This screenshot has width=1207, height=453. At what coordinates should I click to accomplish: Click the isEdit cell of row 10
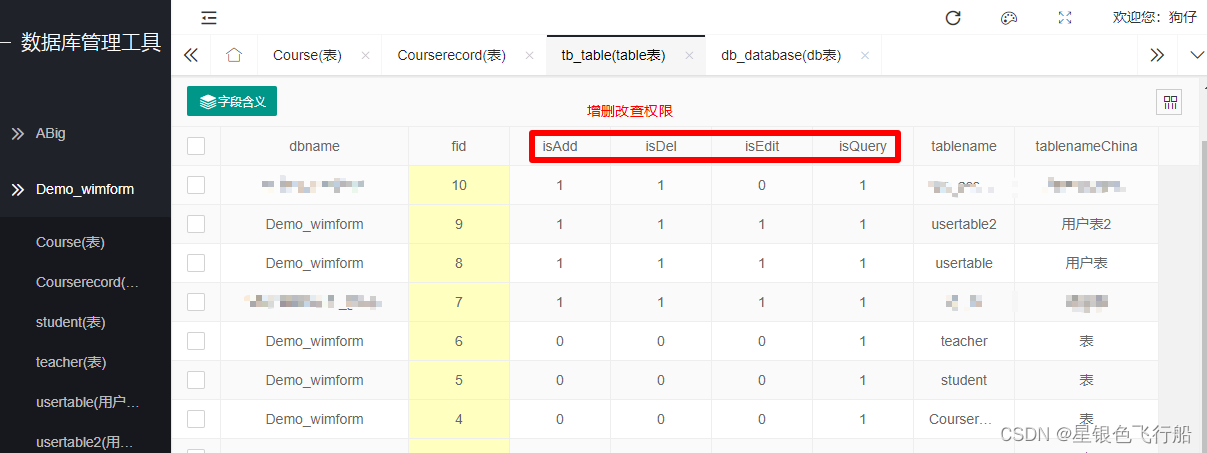coord(762,185)
